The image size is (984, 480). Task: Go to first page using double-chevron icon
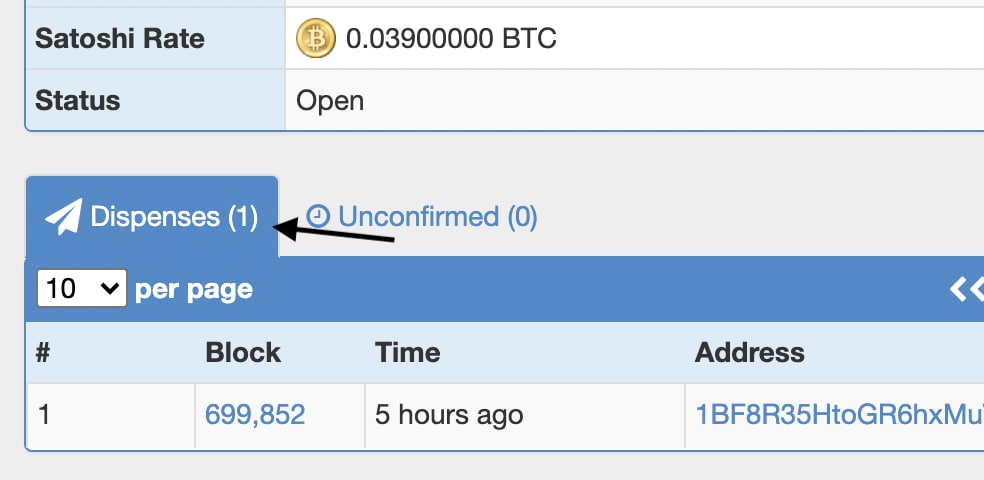point(967,289)
